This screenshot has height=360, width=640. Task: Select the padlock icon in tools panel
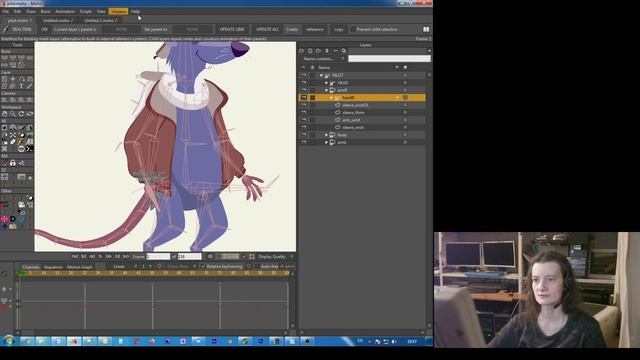point(13,163)
